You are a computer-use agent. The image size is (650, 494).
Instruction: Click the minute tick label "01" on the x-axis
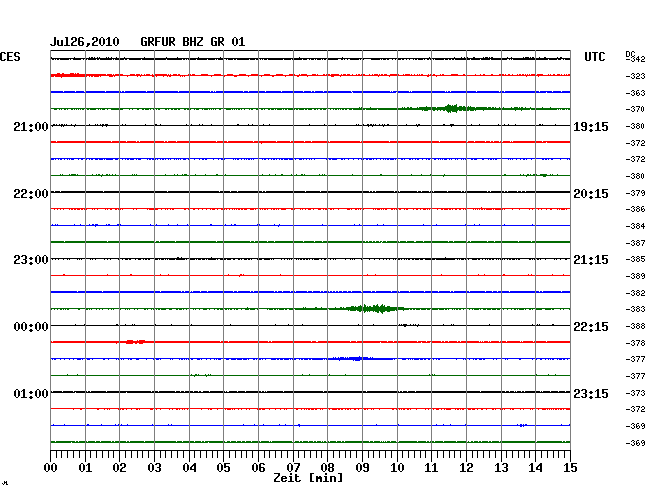pyautogui.click(x=85, y=467)
